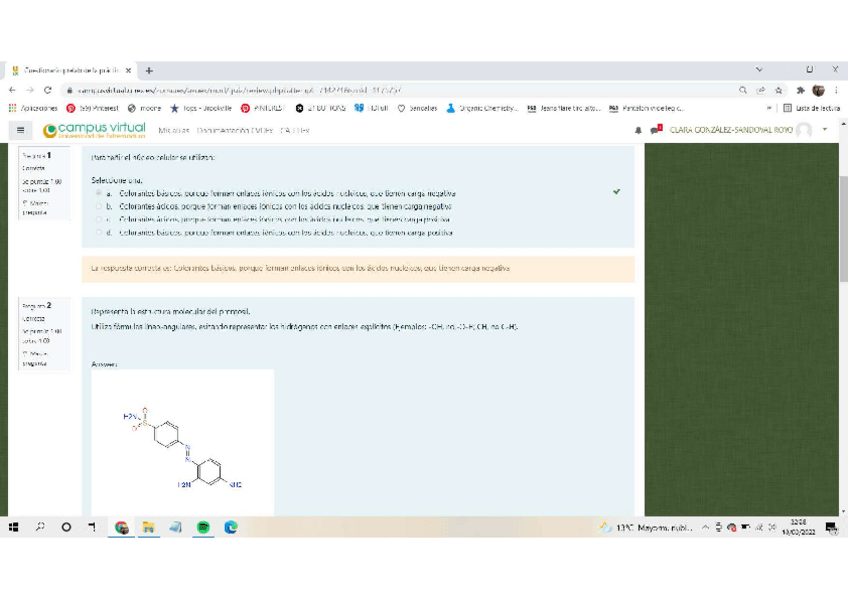Screen dimensions: 848x599
Task: Open the Chrome three-dot menu
Action: pos(836,90)
